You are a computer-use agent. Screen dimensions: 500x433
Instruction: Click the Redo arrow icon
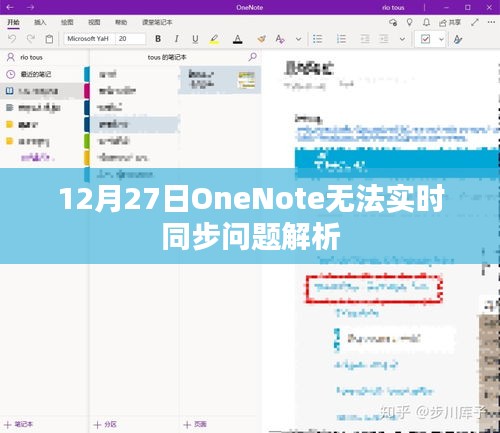[x=31, y=39]
